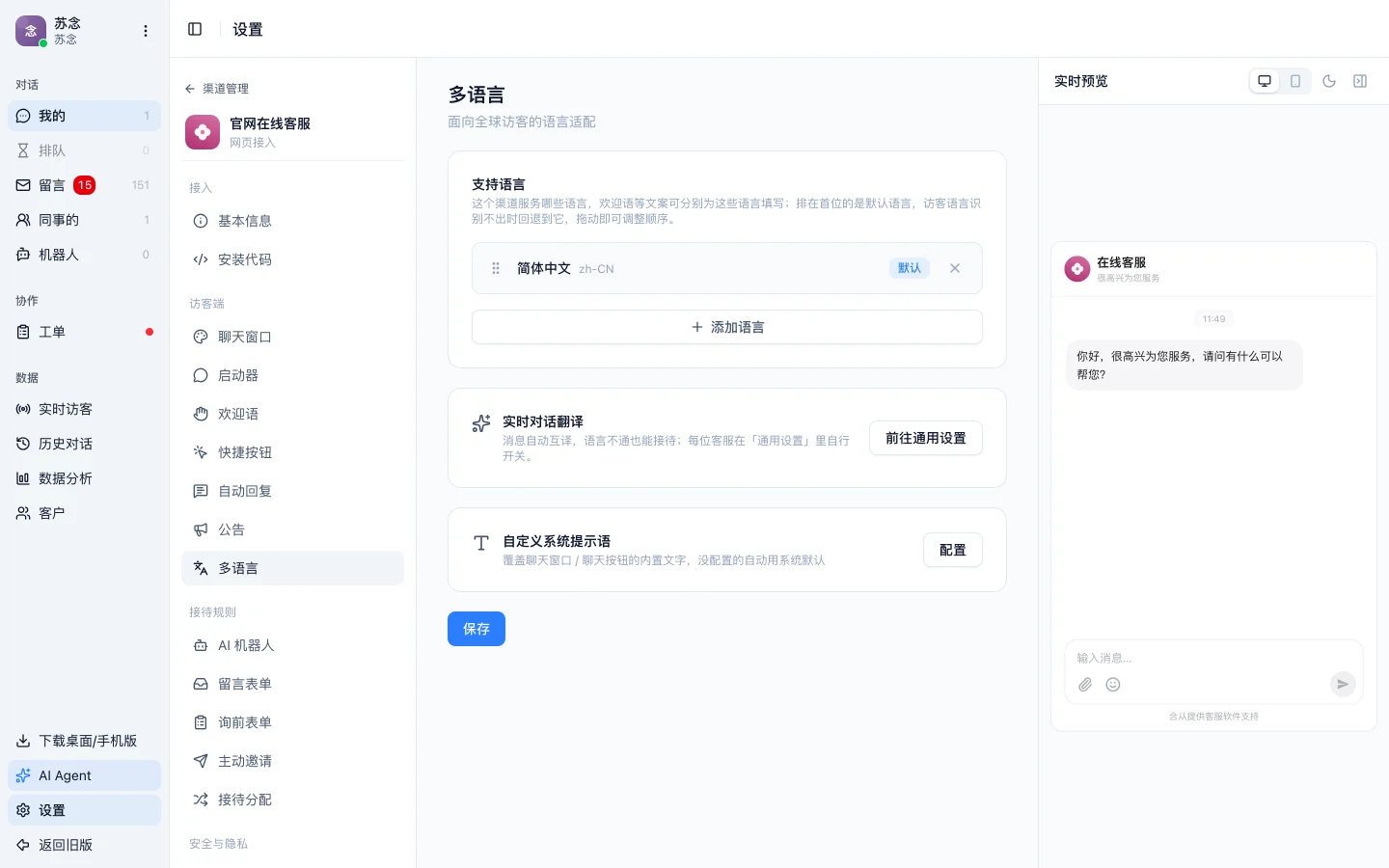Switch preview to desktop view
Image resolution: width=1389 pixels, height=868 pixels.
pyautogui.click(x=1265, y=81)
